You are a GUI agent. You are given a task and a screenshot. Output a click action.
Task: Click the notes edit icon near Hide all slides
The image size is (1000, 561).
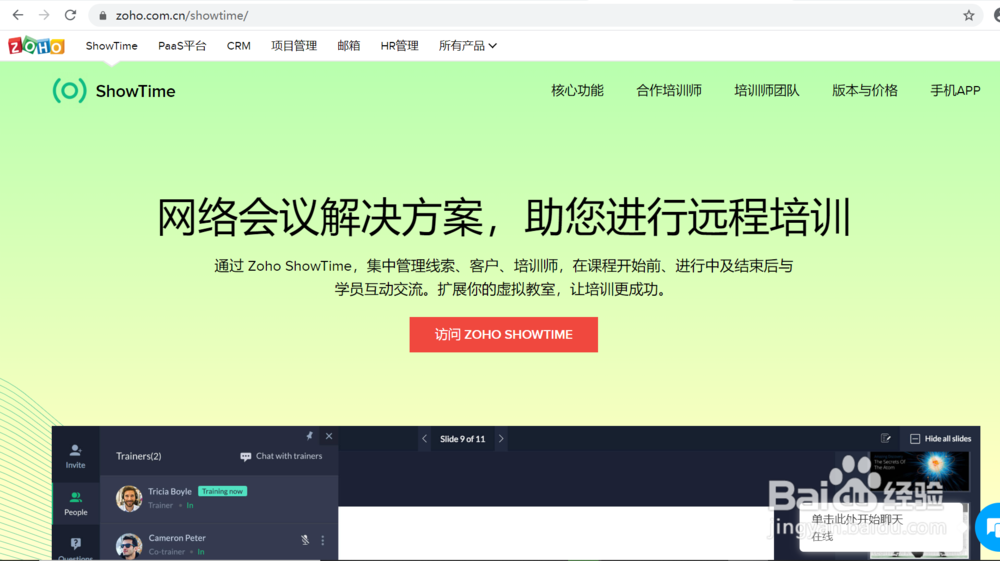point(886,438)
